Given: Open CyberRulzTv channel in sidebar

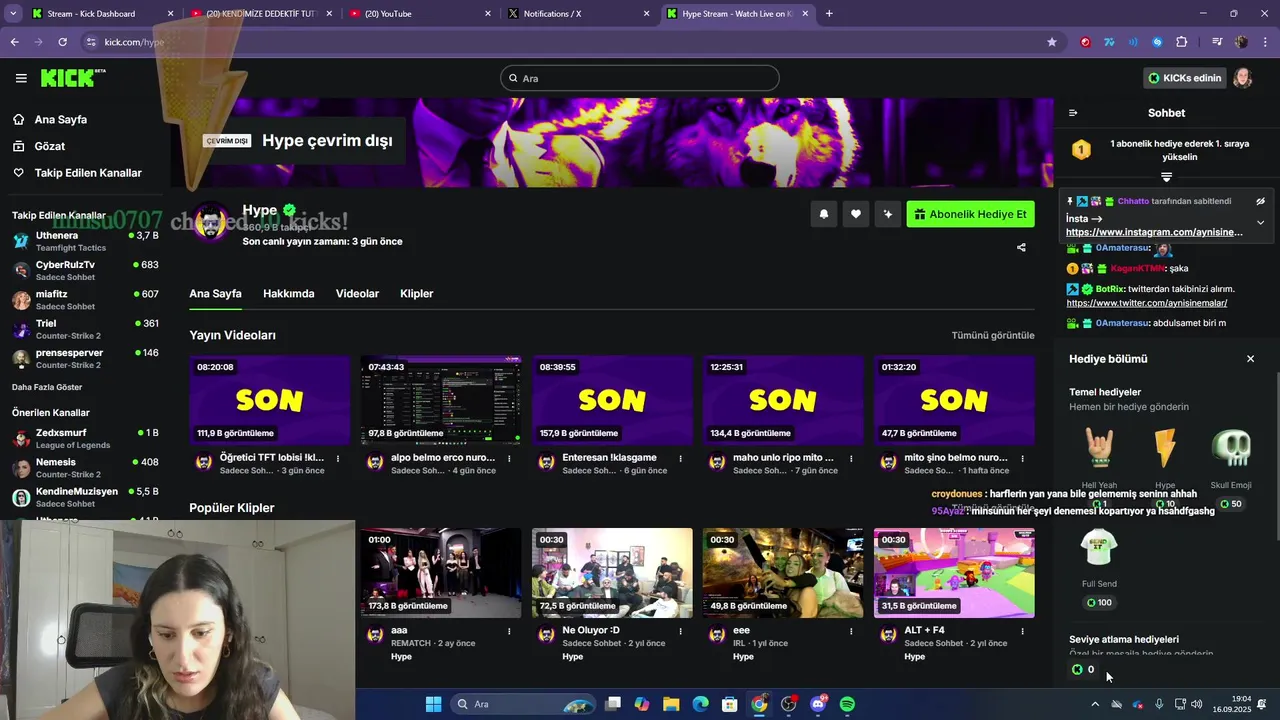Looking at the screenshot, I should point(85,270).
